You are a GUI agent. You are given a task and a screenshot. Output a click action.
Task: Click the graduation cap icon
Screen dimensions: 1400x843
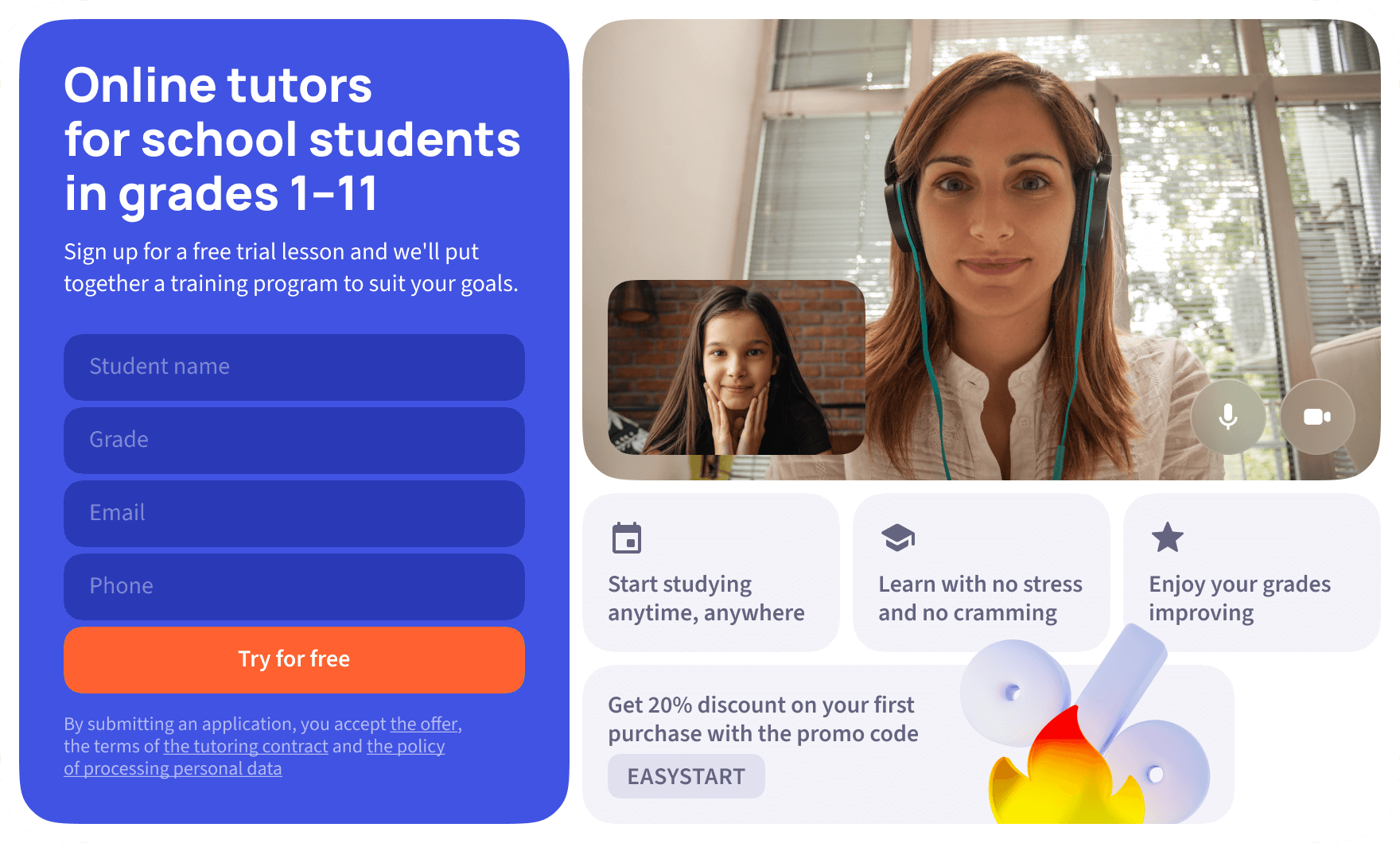click(x=898, y=538)
